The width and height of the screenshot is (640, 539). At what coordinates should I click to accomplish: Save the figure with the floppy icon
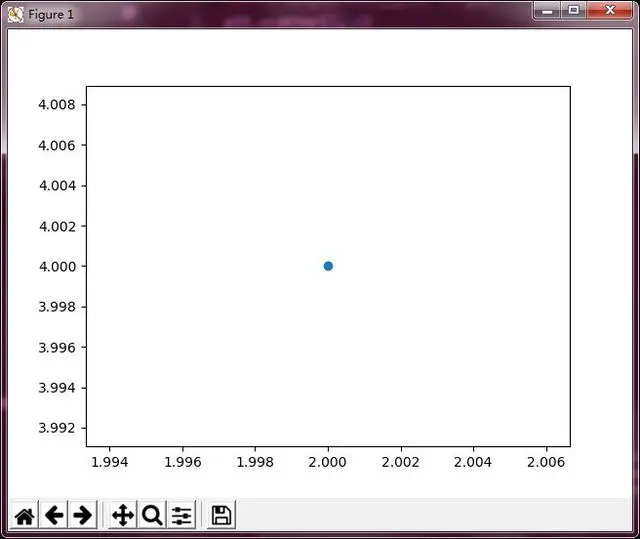click(x=221, y=515)
